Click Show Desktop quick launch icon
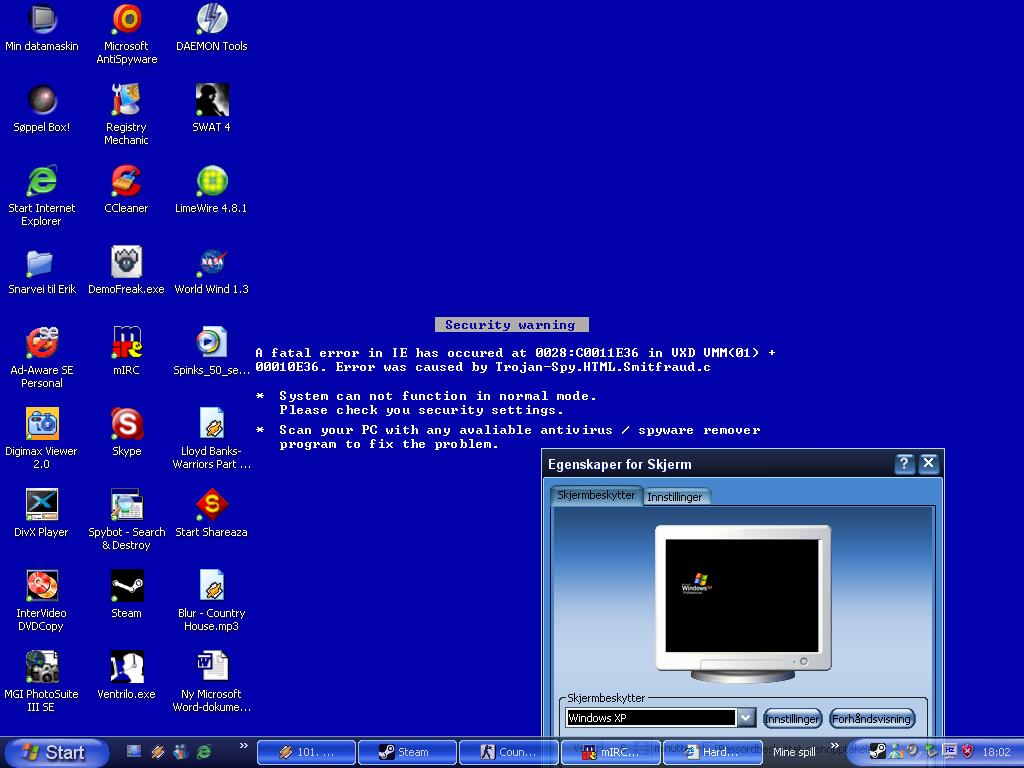The image size is (1024, 768). [x=134, y=752]
